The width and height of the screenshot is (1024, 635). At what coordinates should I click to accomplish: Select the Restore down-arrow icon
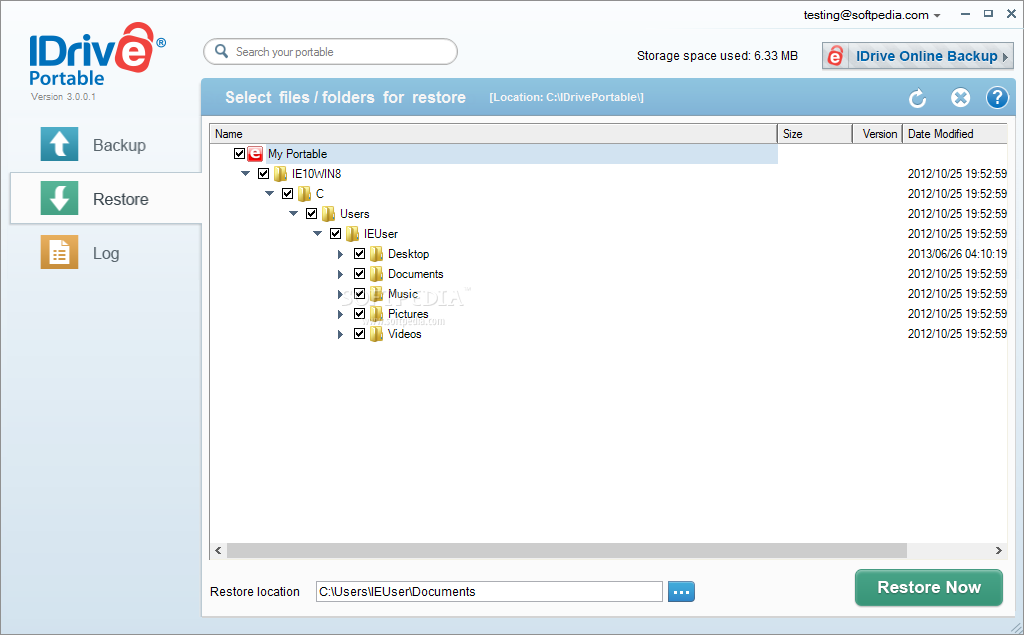(59, 198)
